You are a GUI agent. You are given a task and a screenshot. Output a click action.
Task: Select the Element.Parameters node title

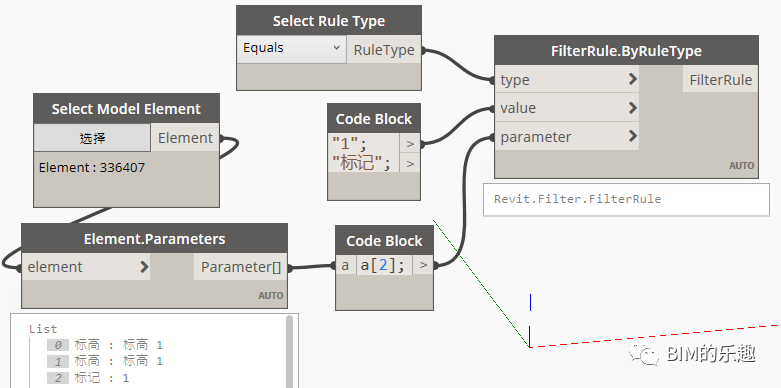(154, 239)
